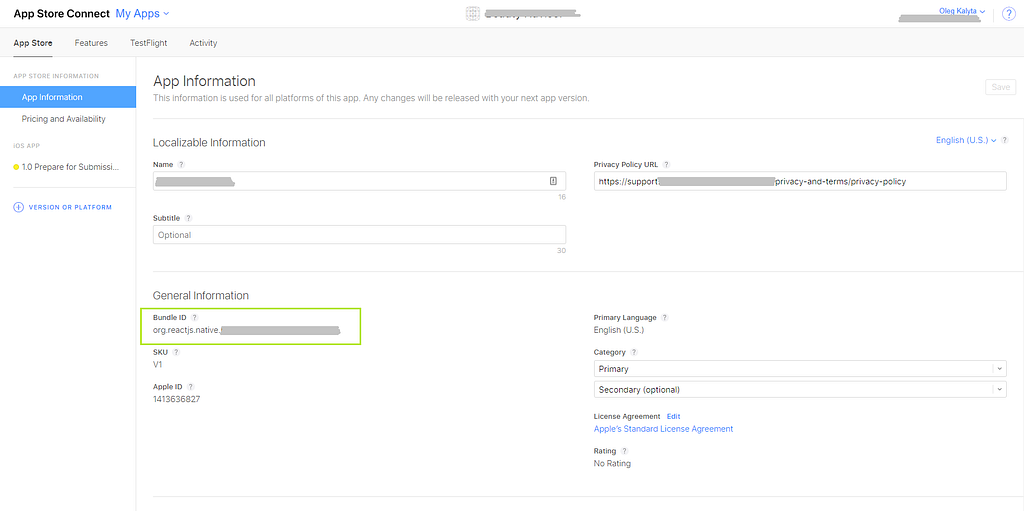This screenshot has height=511, width=1024.
Task: Click the help icon beside Subtitle
Action: click(188, 218)
